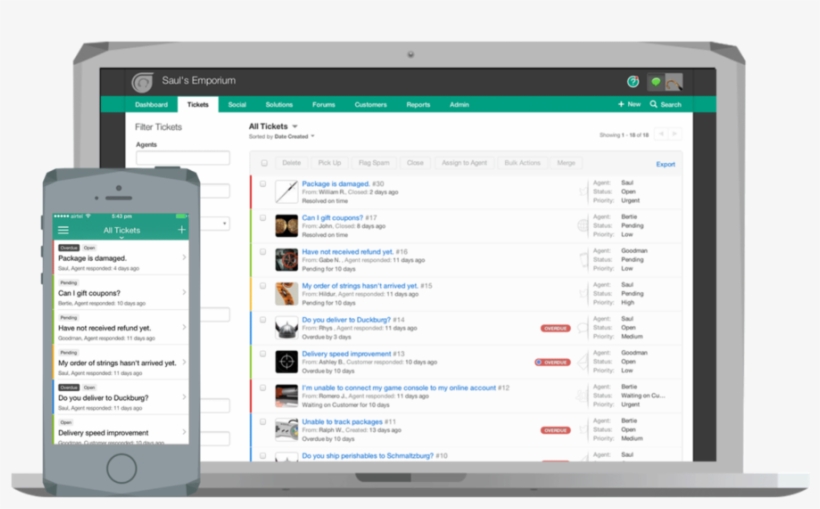This screenshot has width=820, height=509.
Task: Check the game console ticket checkbox
Action: (x=263, y=388)
